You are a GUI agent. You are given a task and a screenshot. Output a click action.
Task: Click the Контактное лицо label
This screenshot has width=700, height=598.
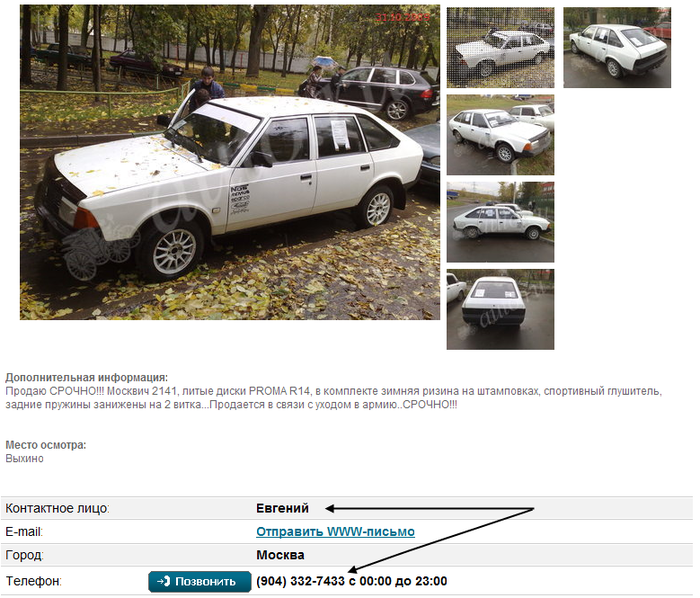click(57, 508)
